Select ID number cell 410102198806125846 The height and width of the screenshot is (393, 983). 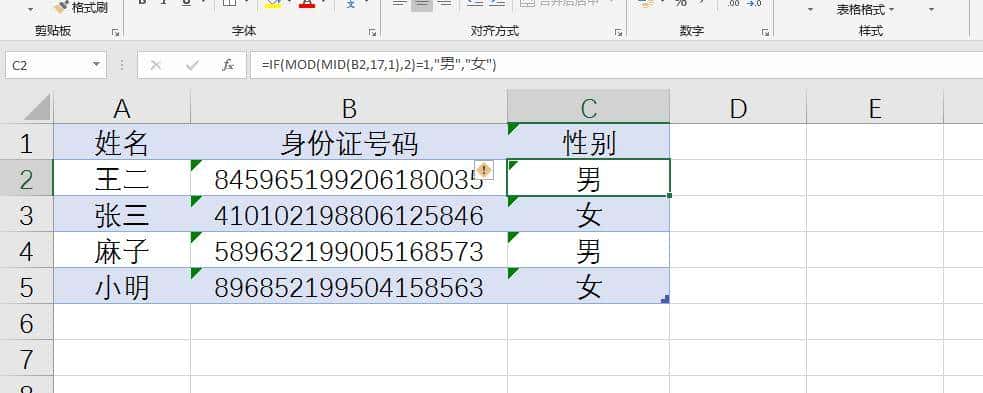click(349, 214)
